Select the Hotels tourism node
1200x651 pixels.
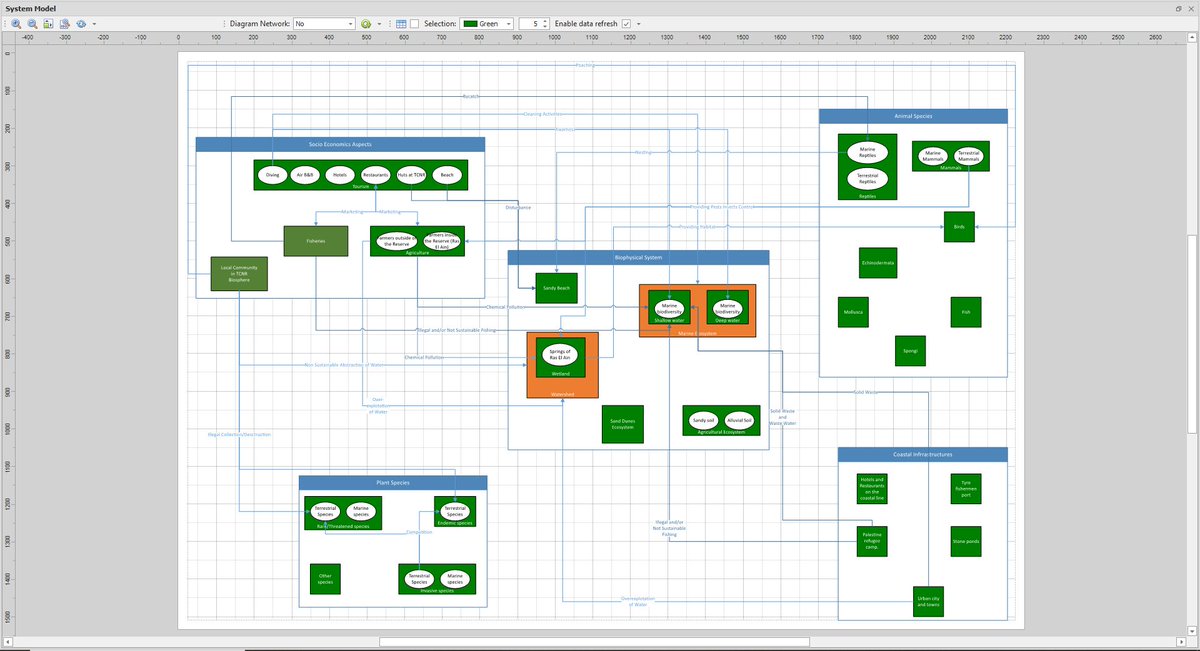coord(340,175)
